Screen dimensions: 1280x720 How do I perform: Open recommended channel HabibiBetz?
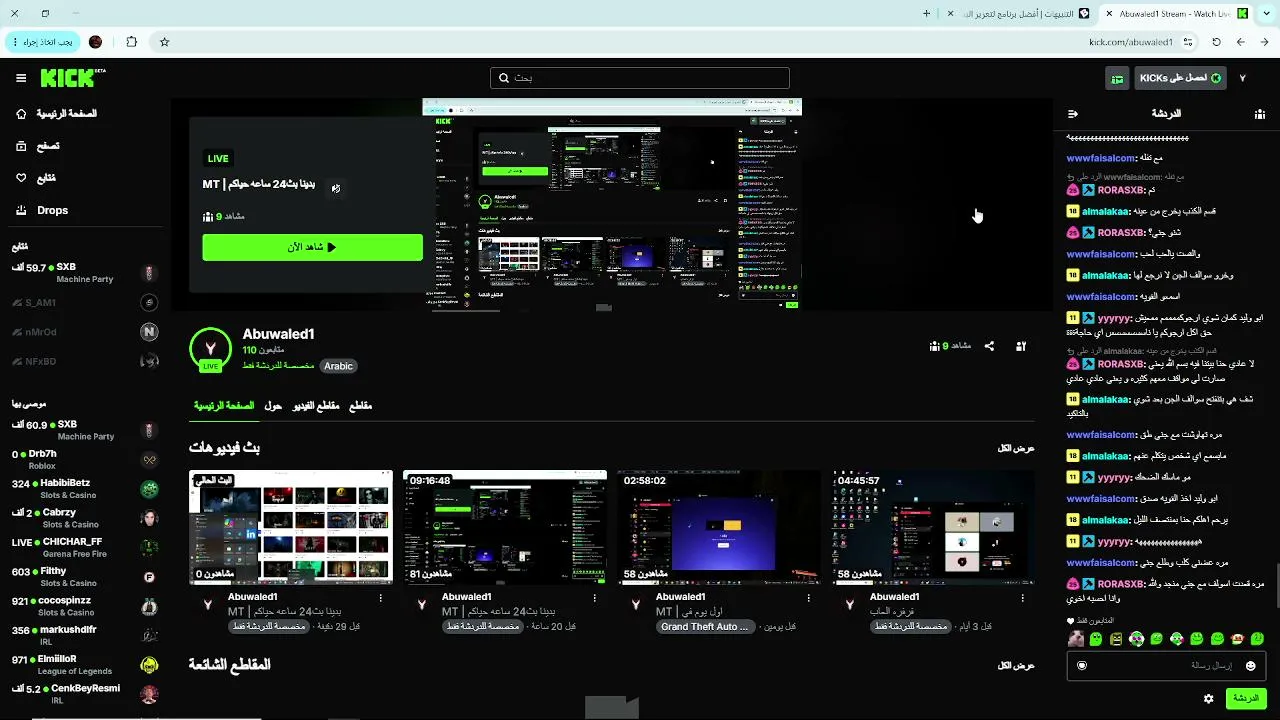coord(85,489)
